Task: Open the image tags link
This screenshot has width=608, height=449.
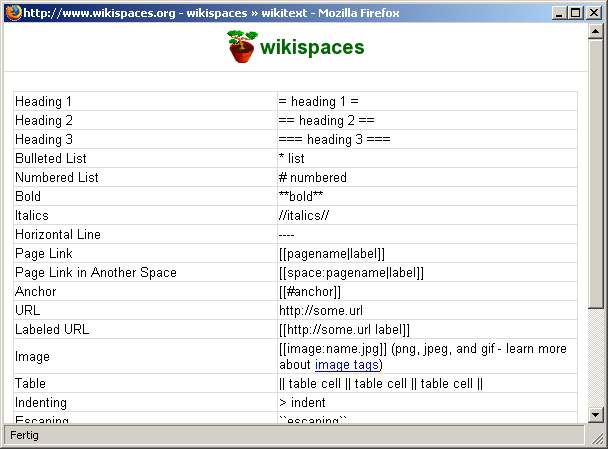Action: (x=347, y=365)
